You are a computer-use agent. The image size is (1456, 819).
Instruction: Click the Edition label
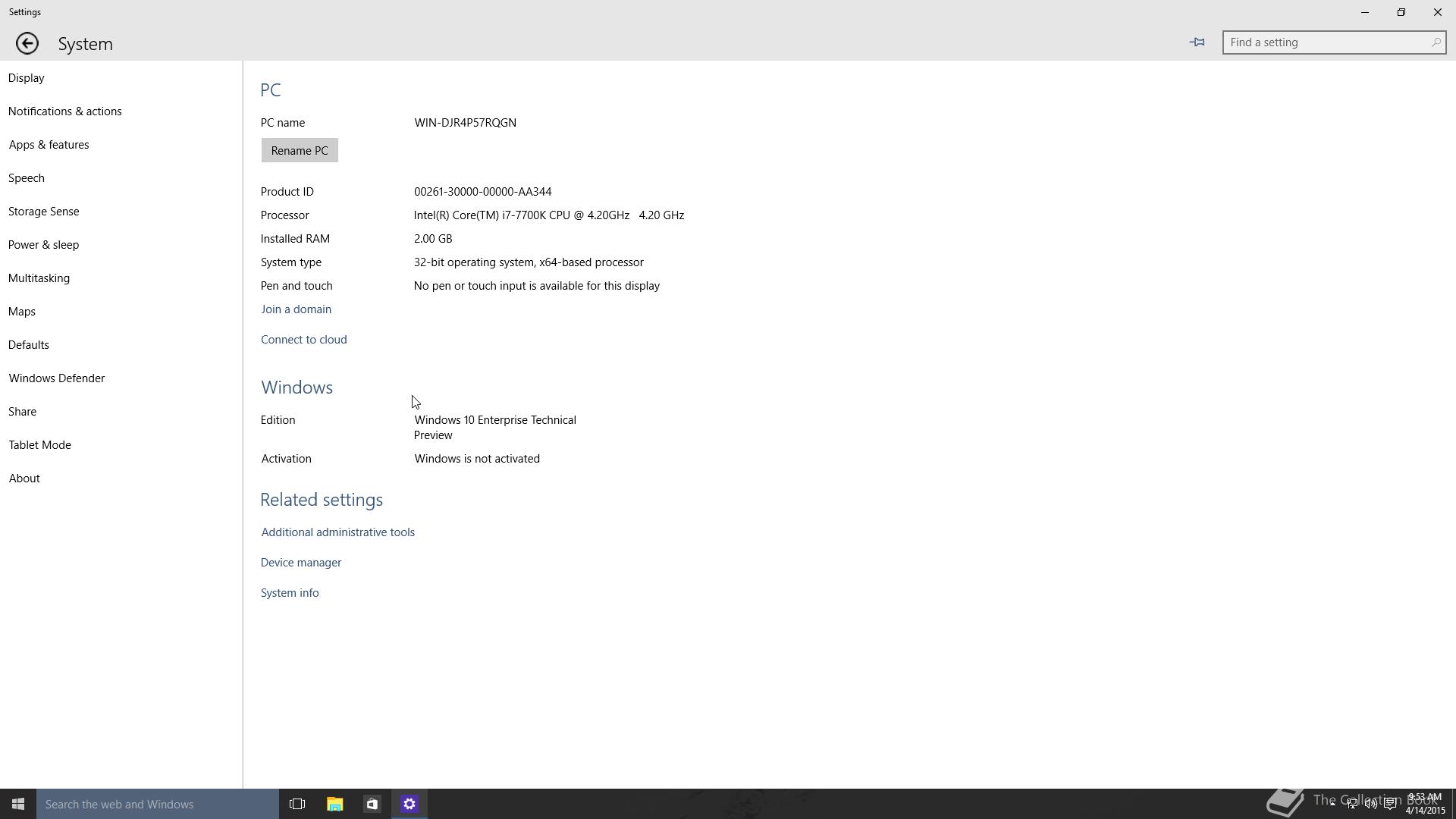(x=278, y=420)
